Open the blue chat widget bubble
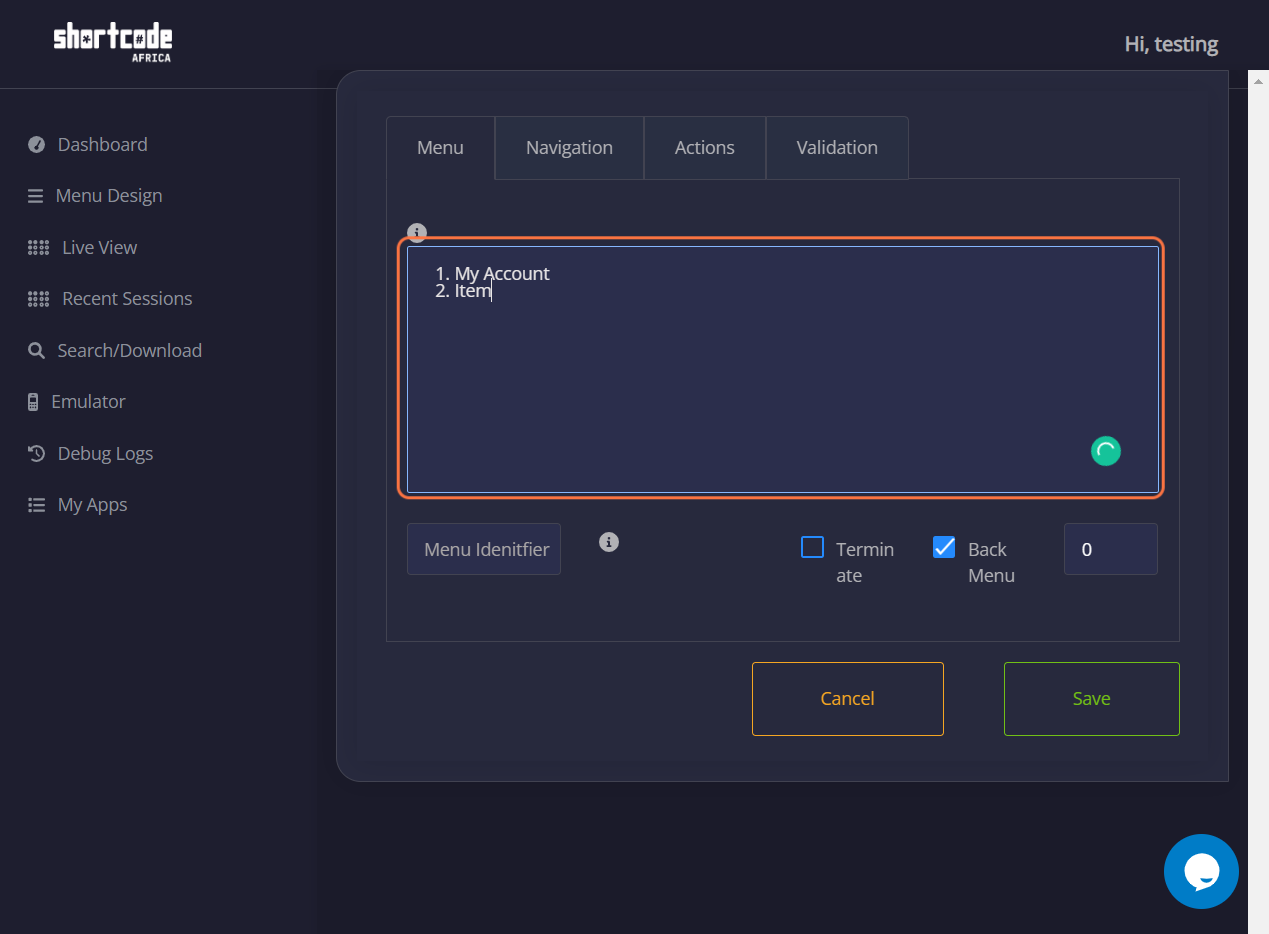Viewport: 1269px width, 934px height. point(1201,871)
